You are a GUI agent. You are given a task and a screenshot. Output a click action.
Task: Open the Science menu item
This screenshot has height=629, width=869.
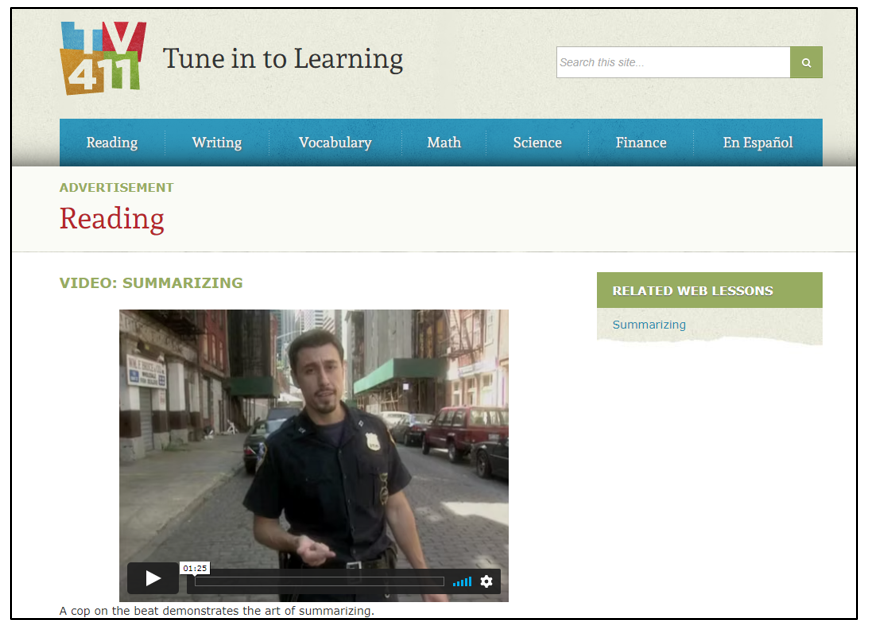[537, 142]
